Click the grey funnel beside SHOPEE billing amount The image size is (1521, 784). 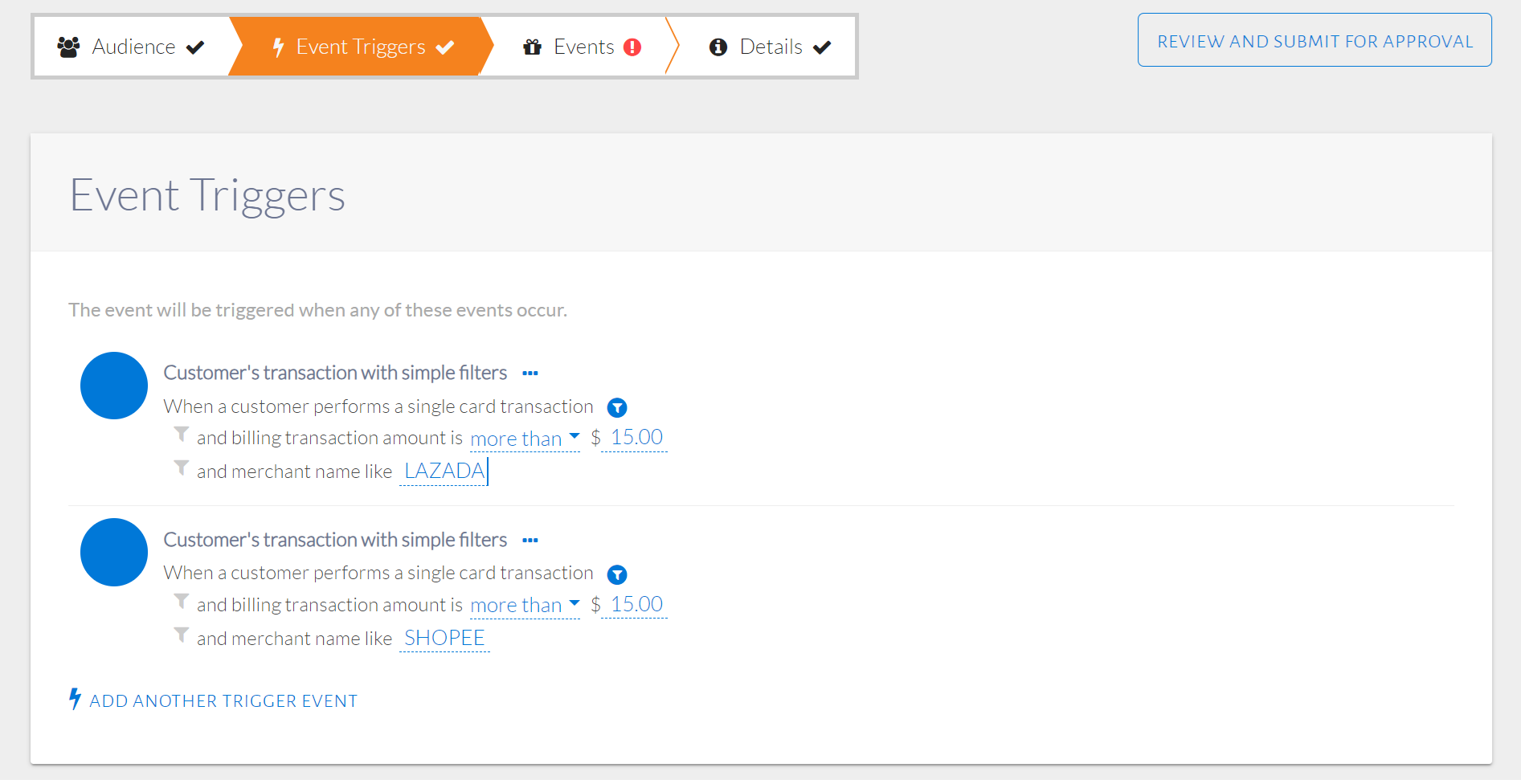point(182,602)
